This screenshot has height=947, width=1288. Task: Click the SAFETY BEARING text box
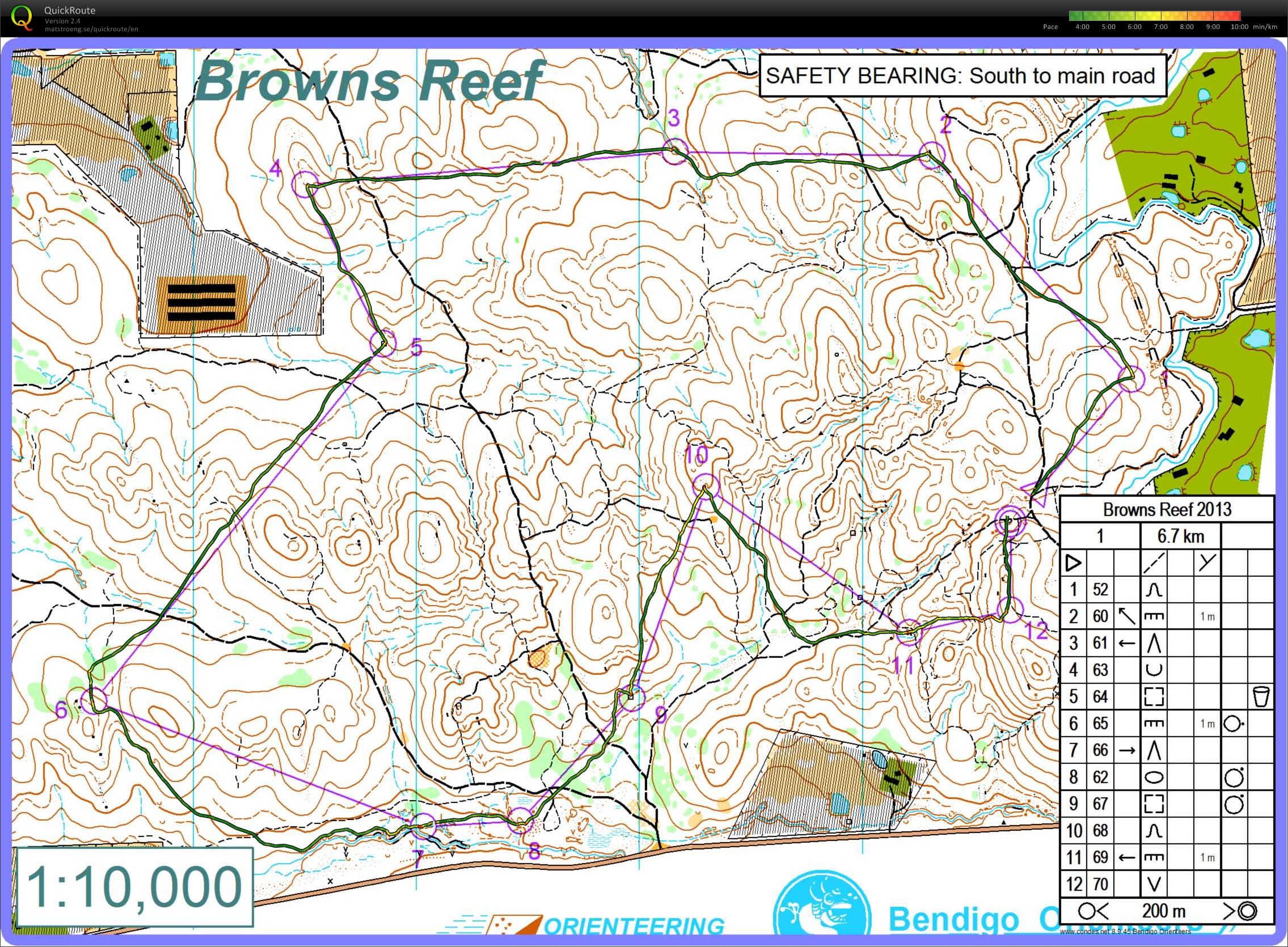[x=962, y=75]
